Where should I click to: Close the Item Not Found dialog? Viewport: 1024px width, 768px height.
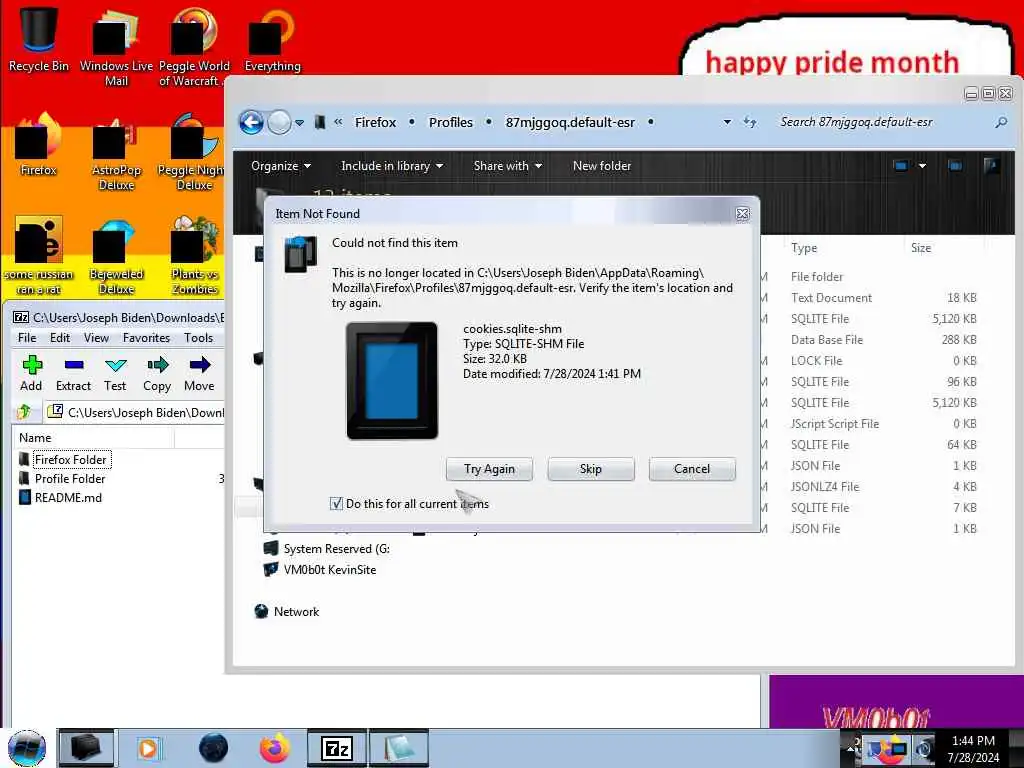tap(743, 214)
